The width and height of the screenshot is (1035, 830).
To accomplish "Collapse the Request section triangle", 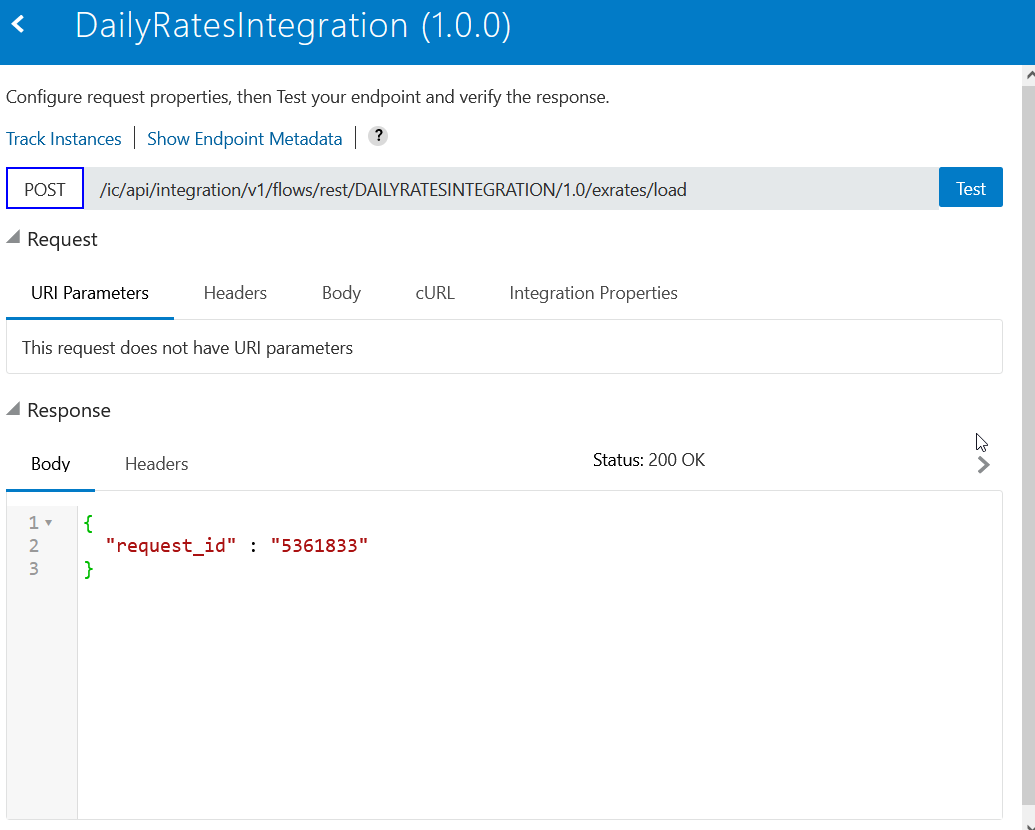I will pyautogui.click(x=14, y=236).
